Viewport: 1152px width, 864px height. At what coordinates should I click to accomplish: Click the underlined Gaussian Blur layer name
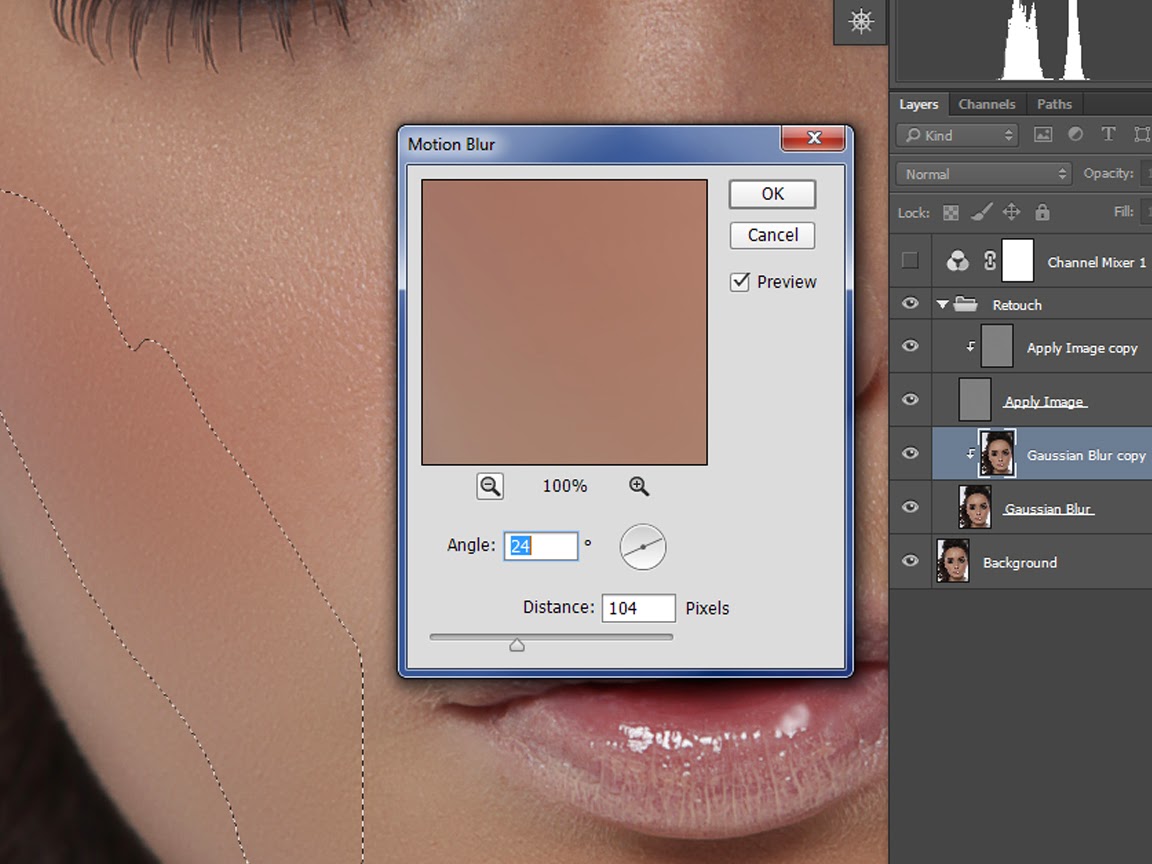(x=1048, y=508)
